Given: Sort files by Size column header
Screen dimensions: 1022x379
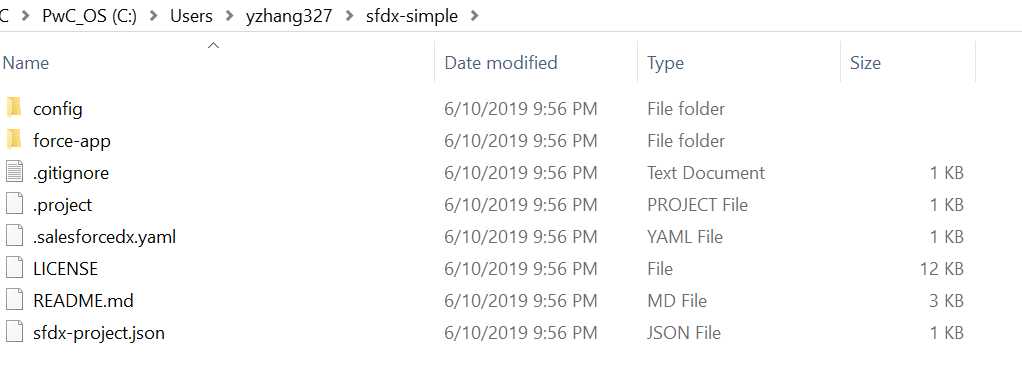Looking at the screenshot, I should tap(908, 63).
